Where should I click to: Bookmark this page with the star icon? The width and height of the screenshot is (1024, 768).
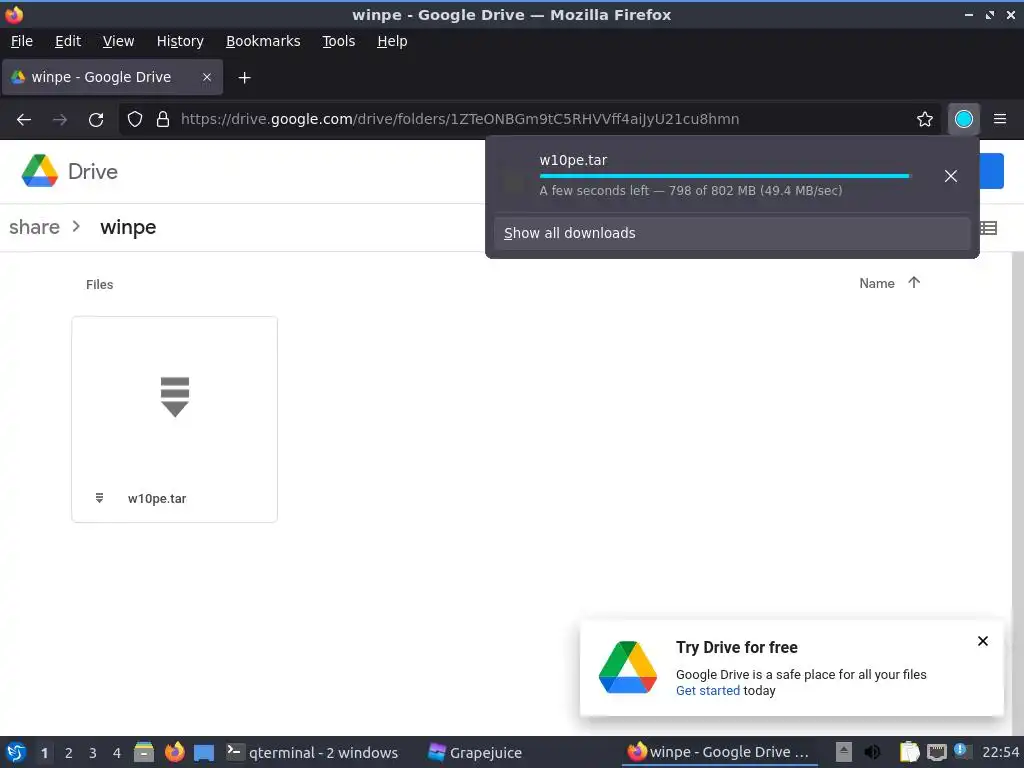(x=924, y=119)
